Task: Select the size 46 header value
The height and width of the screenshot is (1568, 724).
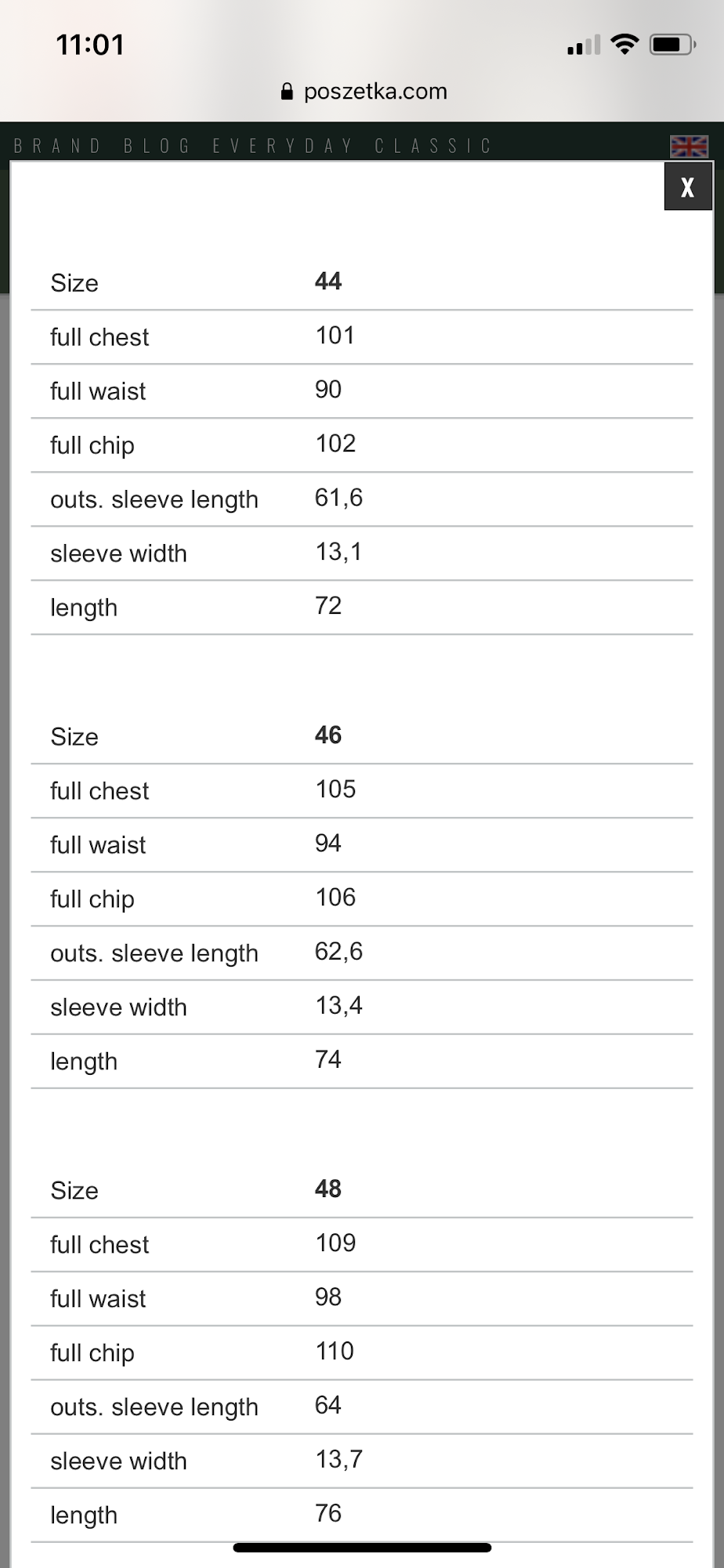Action: coord(328,735)
